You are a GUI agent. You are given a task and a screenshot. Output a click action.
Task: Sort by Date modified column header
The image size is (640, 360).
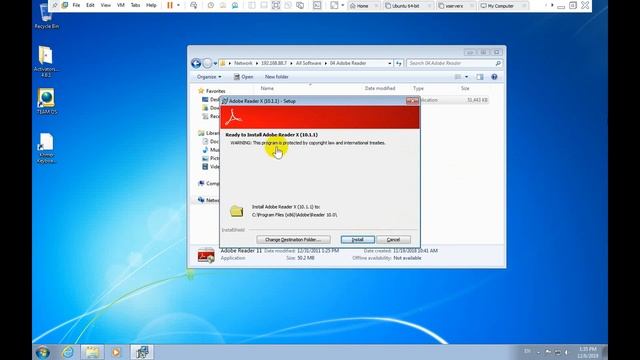click(380, 88)
